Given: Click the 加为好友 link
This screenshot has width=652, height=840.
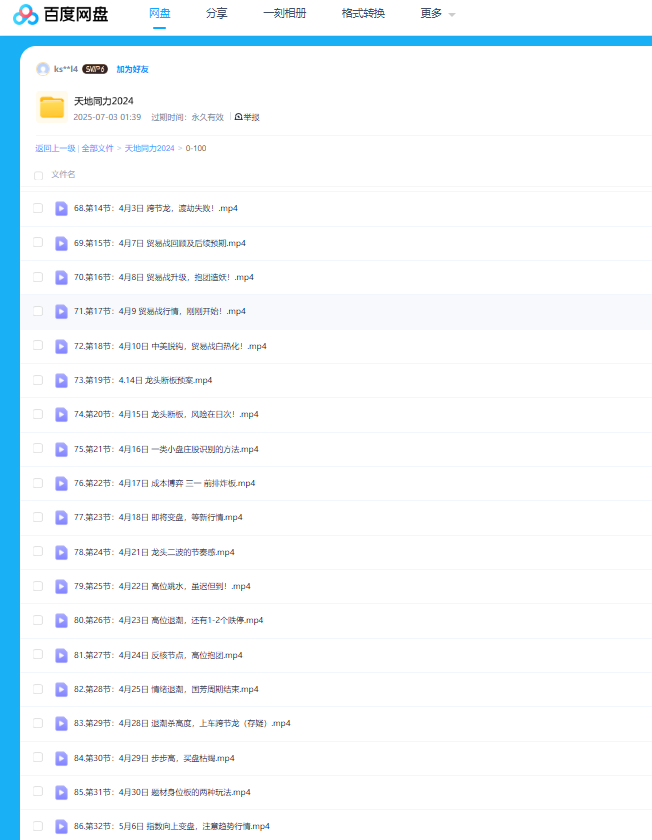Looking at the screenshot, I should 132,69.
